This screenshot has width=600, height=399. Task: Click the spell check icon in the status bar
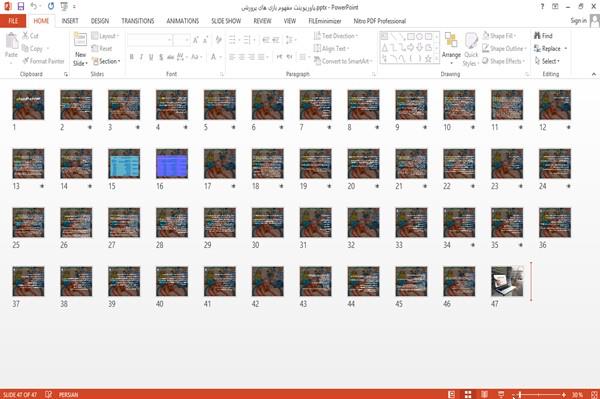pos(49,394)
